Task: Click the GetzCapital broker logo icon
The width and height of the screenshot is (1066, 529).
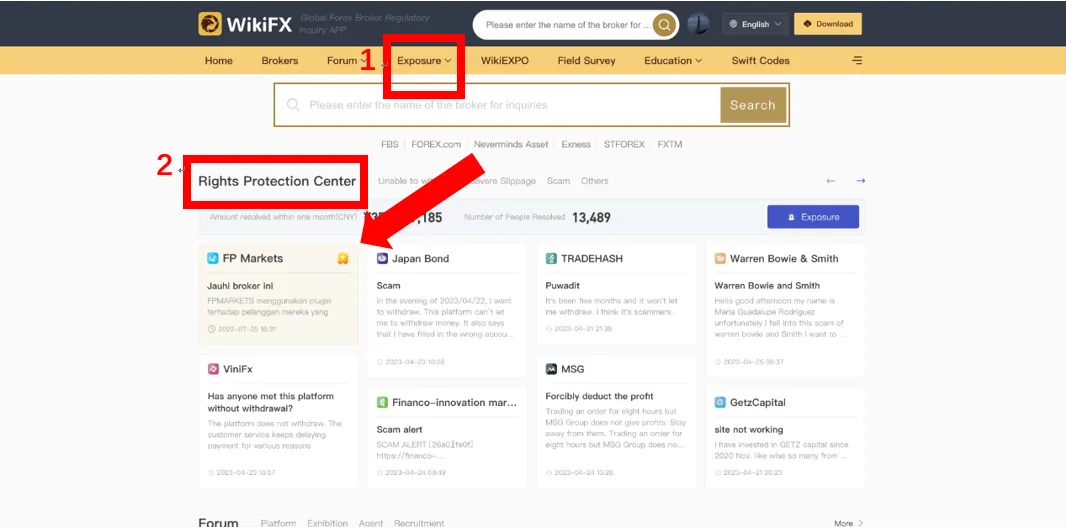Action: 720,403
